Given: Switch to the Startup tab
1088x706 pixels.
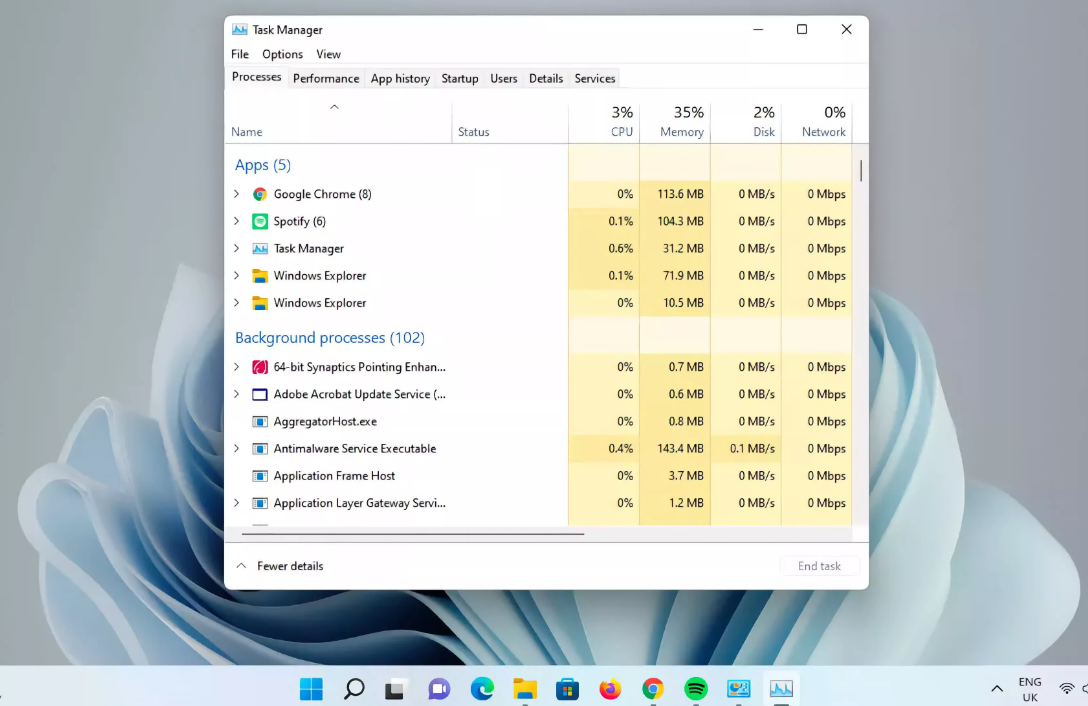Looking at the screenshot, I should (x=460, y=78).
